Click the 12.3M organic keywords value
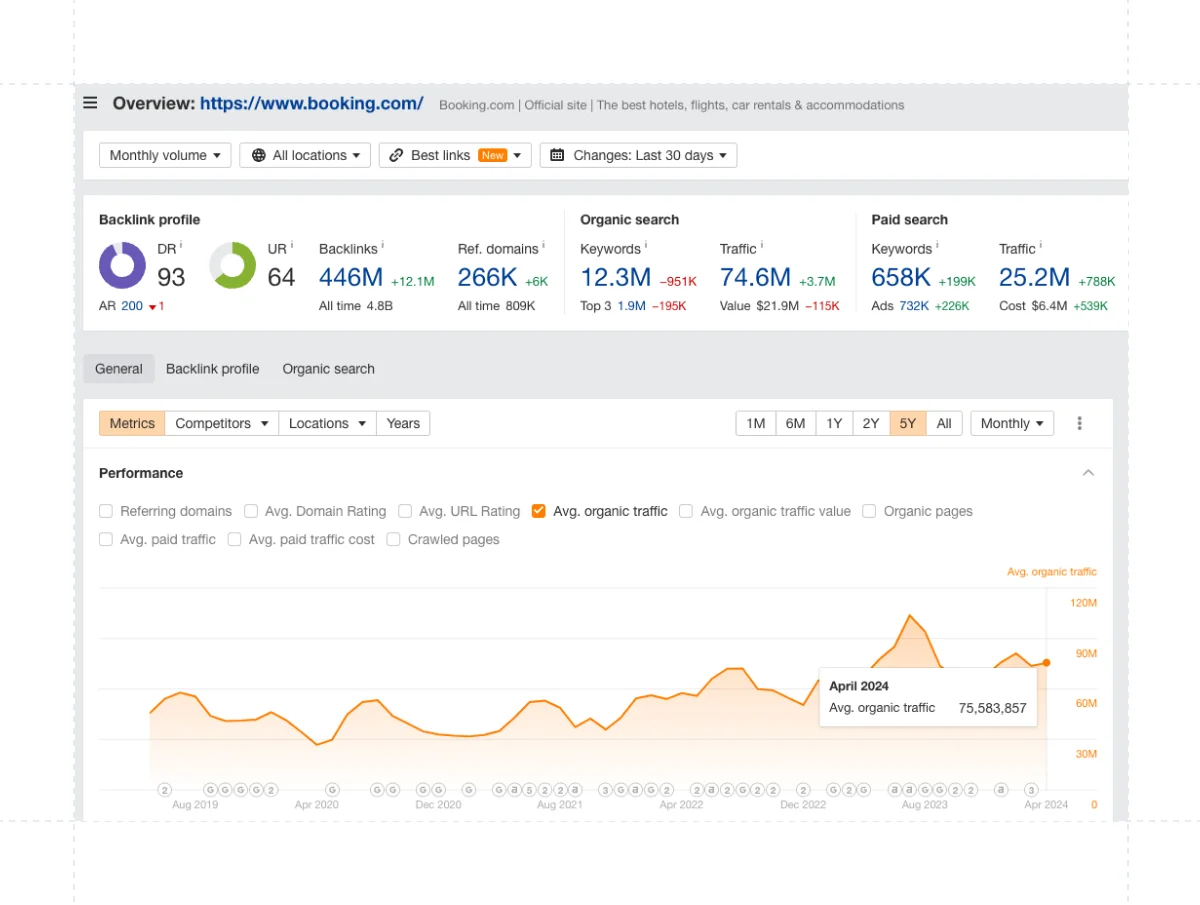 (x=615, y=277)
